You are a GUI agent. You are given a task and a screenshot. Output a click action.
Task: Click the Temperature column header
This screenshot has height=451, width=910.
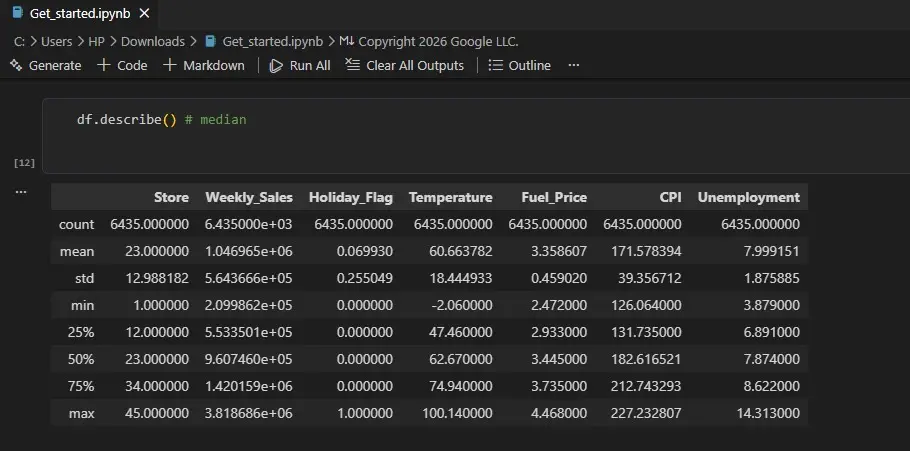click(450, 197)
